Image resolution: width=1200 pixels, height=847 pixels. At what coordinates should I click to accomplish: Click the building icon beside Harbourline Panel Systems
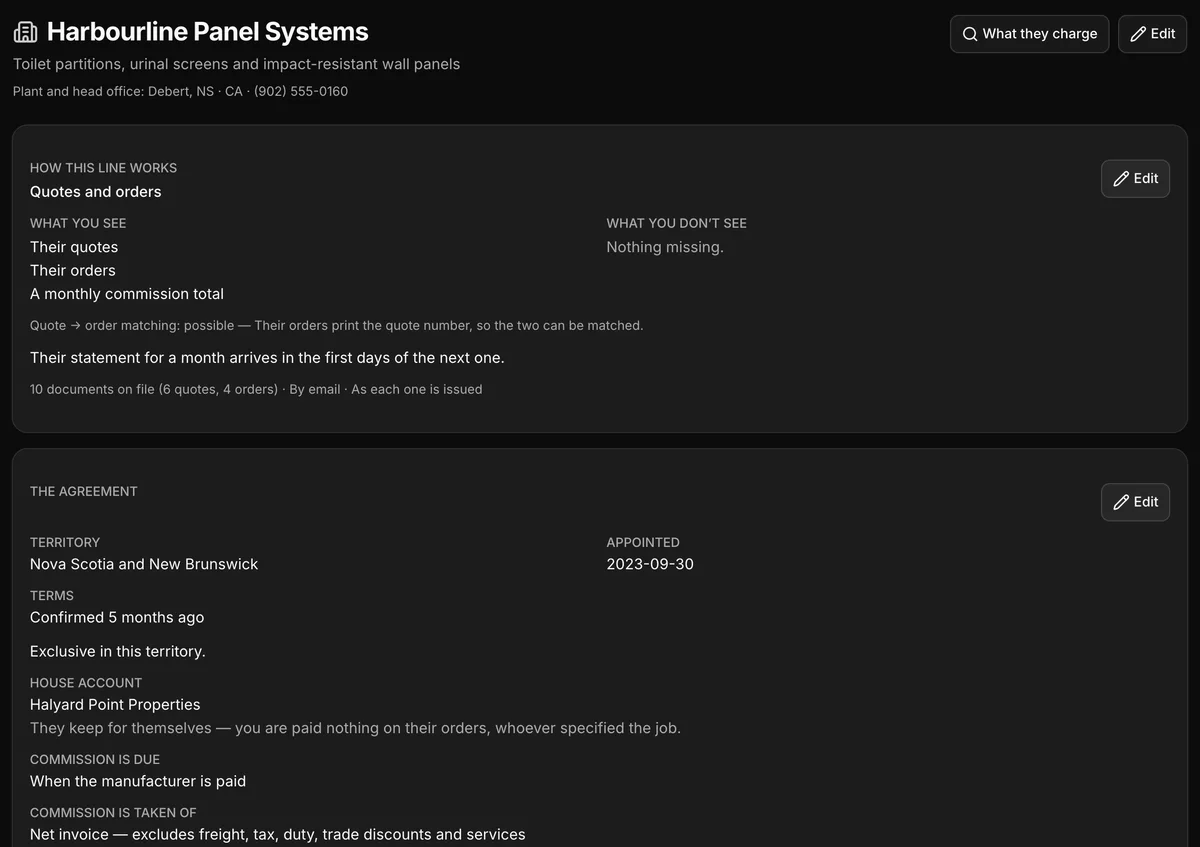tap(25, 32)
